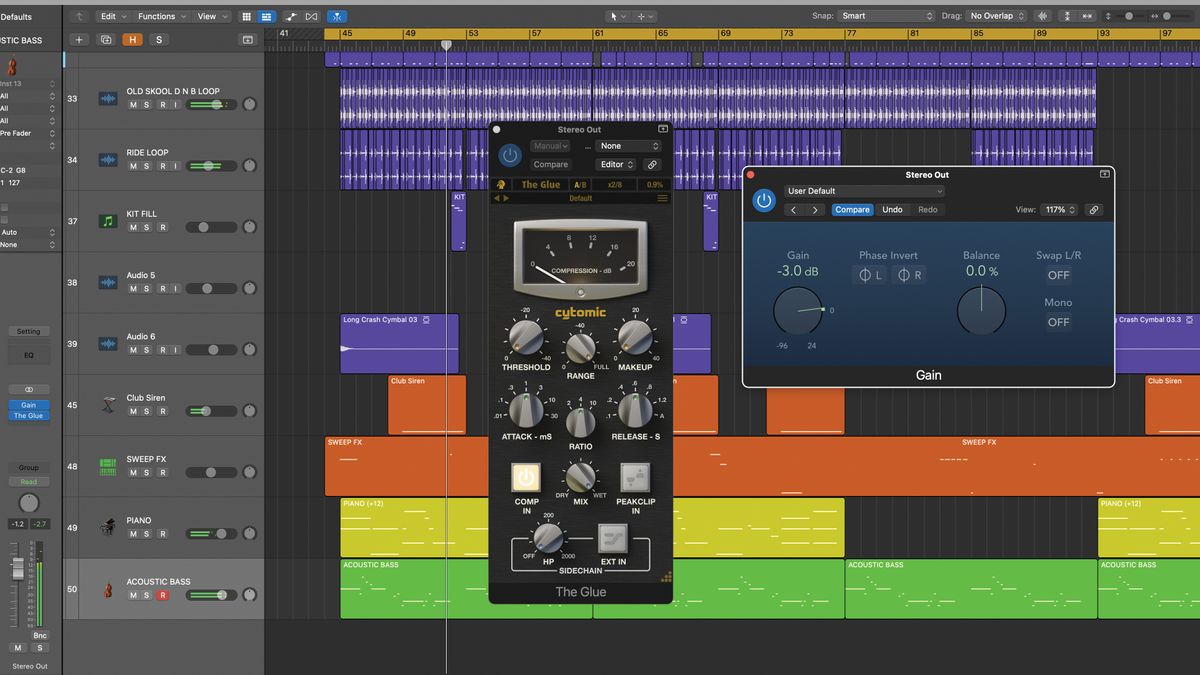Viewport: 1200px width, 675px height.
Task: Click the add track plus icon
Action: click(x=79, y=39)
